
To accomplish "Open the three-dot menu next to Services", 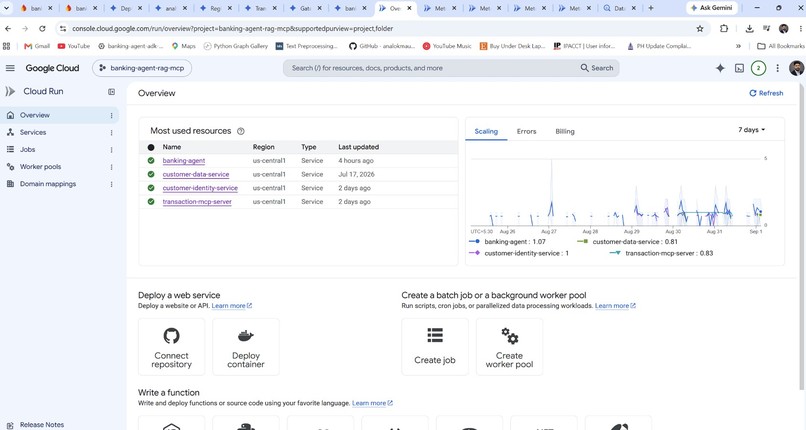I will tap(112, 133).
